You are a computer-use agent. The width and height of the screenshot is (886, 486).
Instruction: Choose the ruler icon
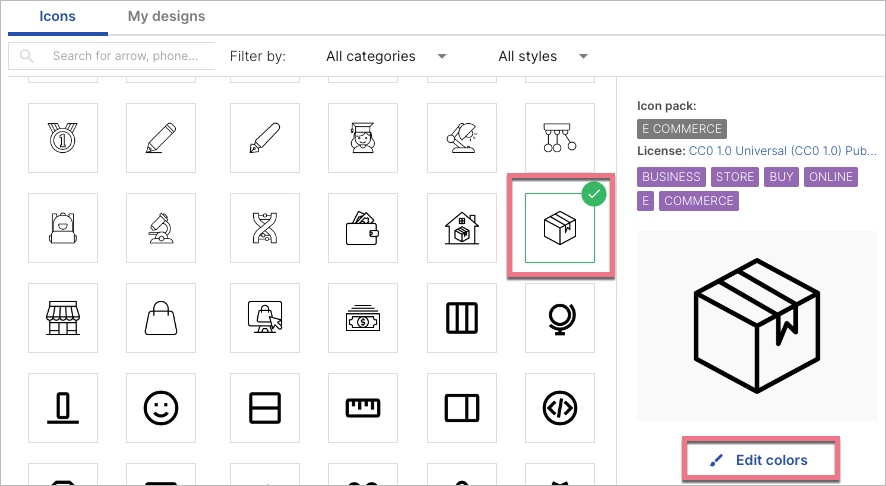click(362, 407)
